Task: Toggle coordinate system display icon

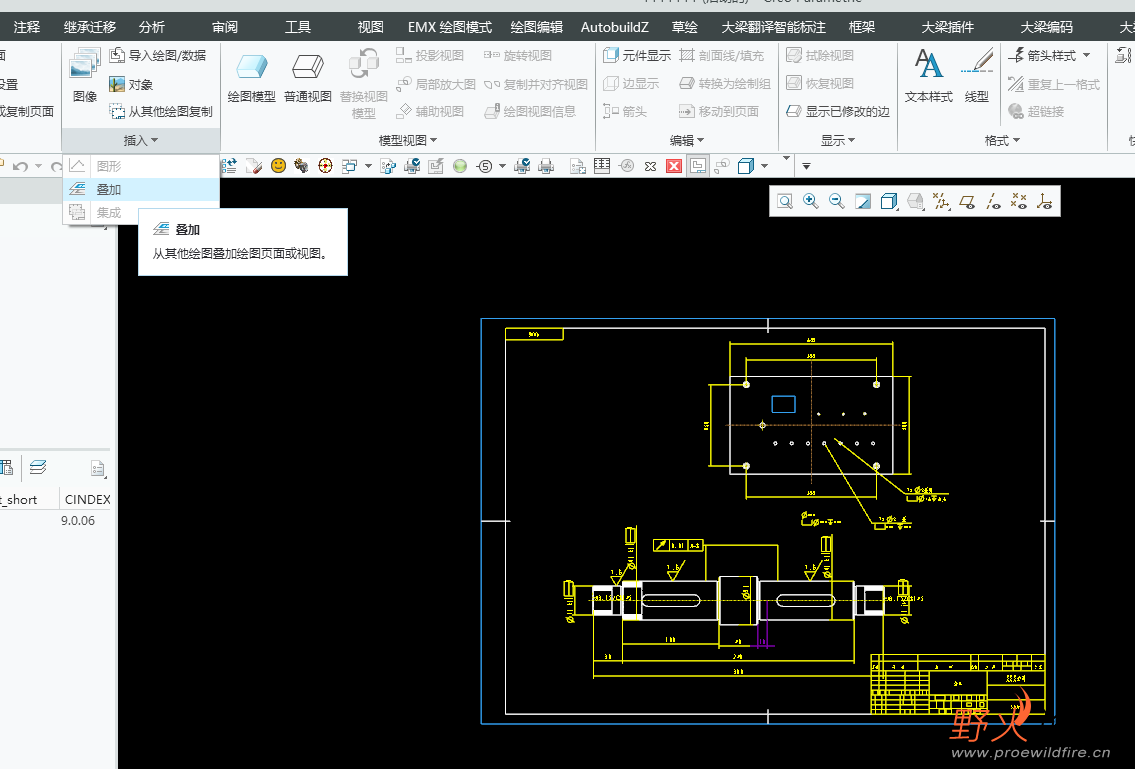Action: [x=1044, y=202]
